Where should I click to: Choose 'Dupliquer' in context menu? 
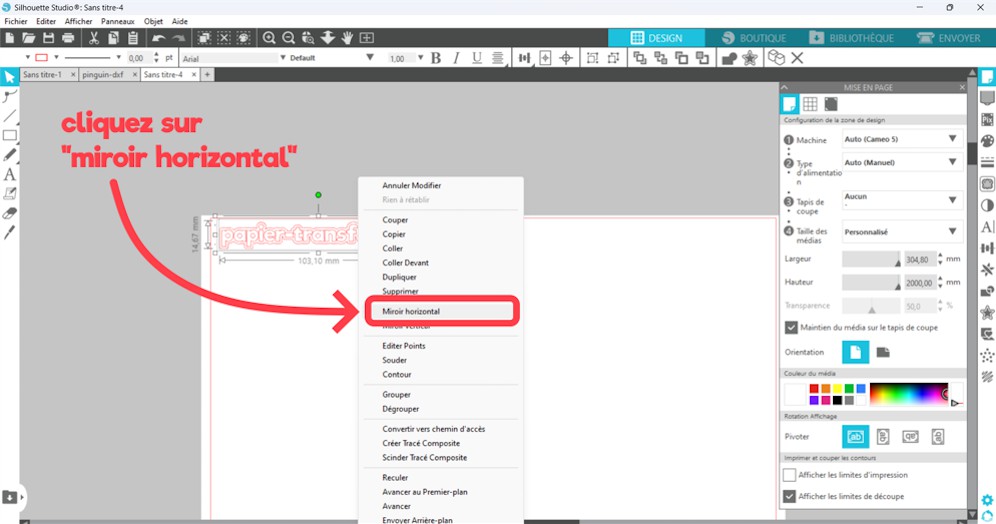pyautogui.click(x=400, y=277)
